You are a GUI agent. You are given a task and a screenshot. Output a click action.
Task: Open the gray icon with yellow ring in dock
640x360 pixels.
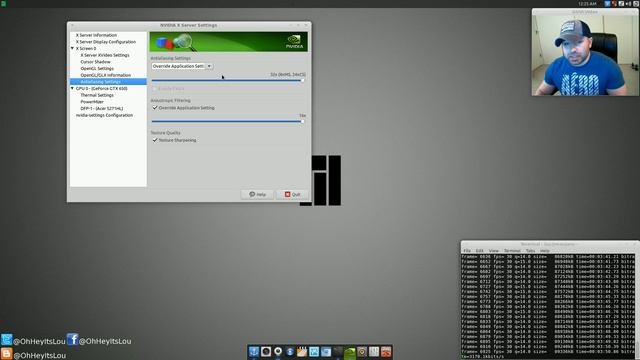pyautogui.click(x=362, y=352)
